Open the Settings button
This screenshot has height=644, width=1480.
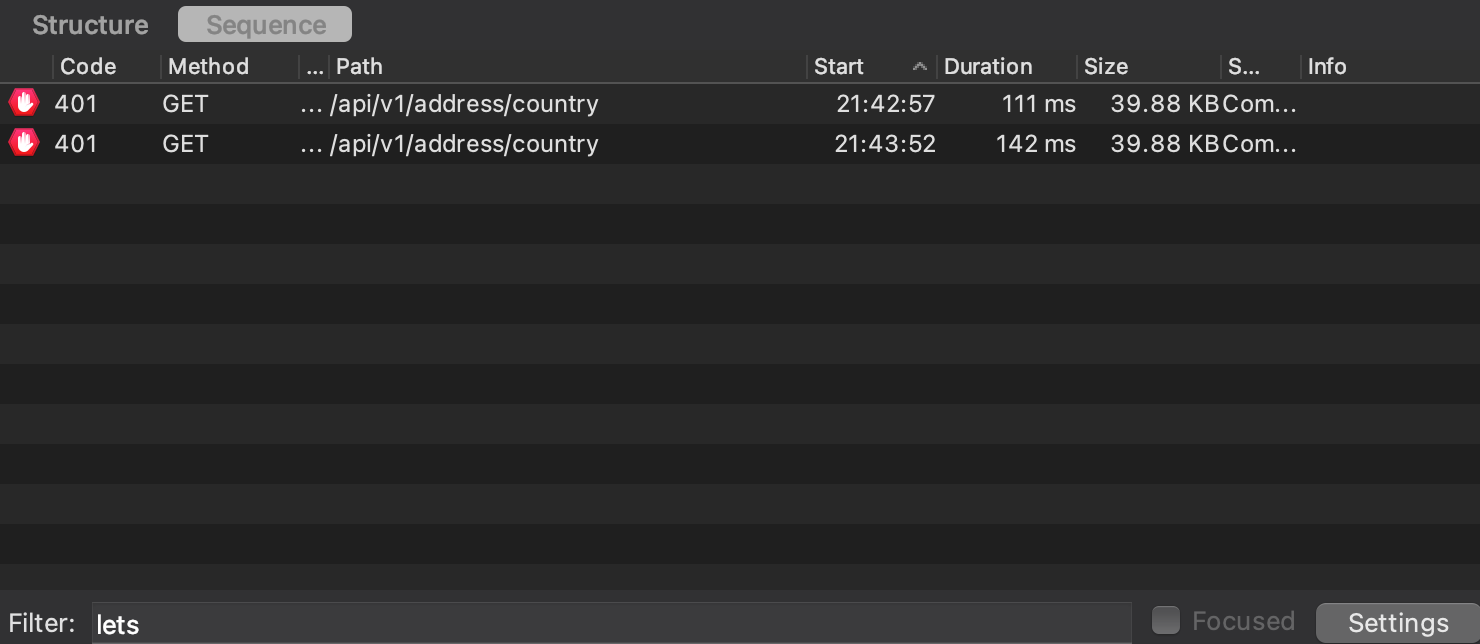point(1397,623)
